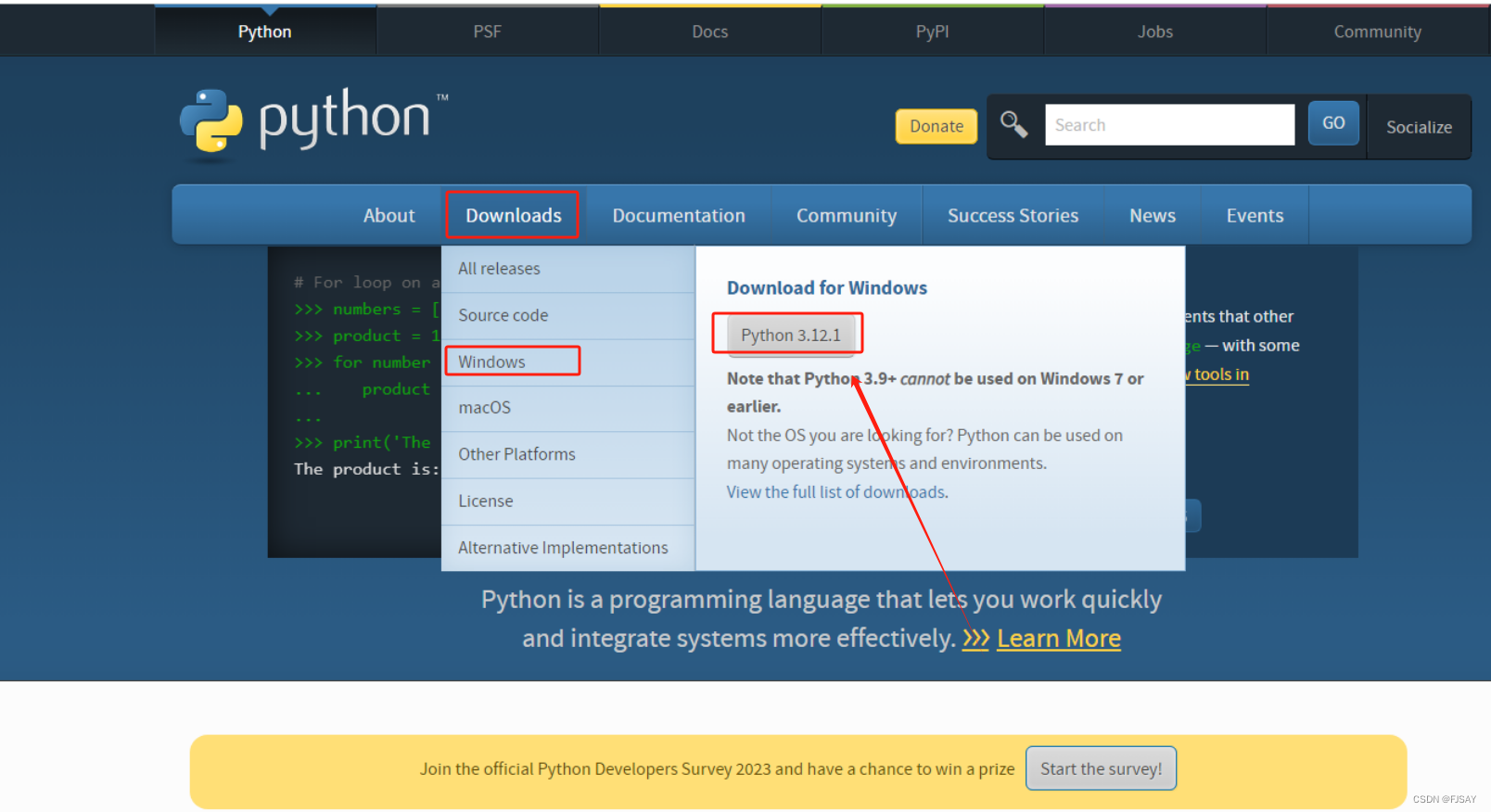Click the code line 'The product is:'

point(367,469)
